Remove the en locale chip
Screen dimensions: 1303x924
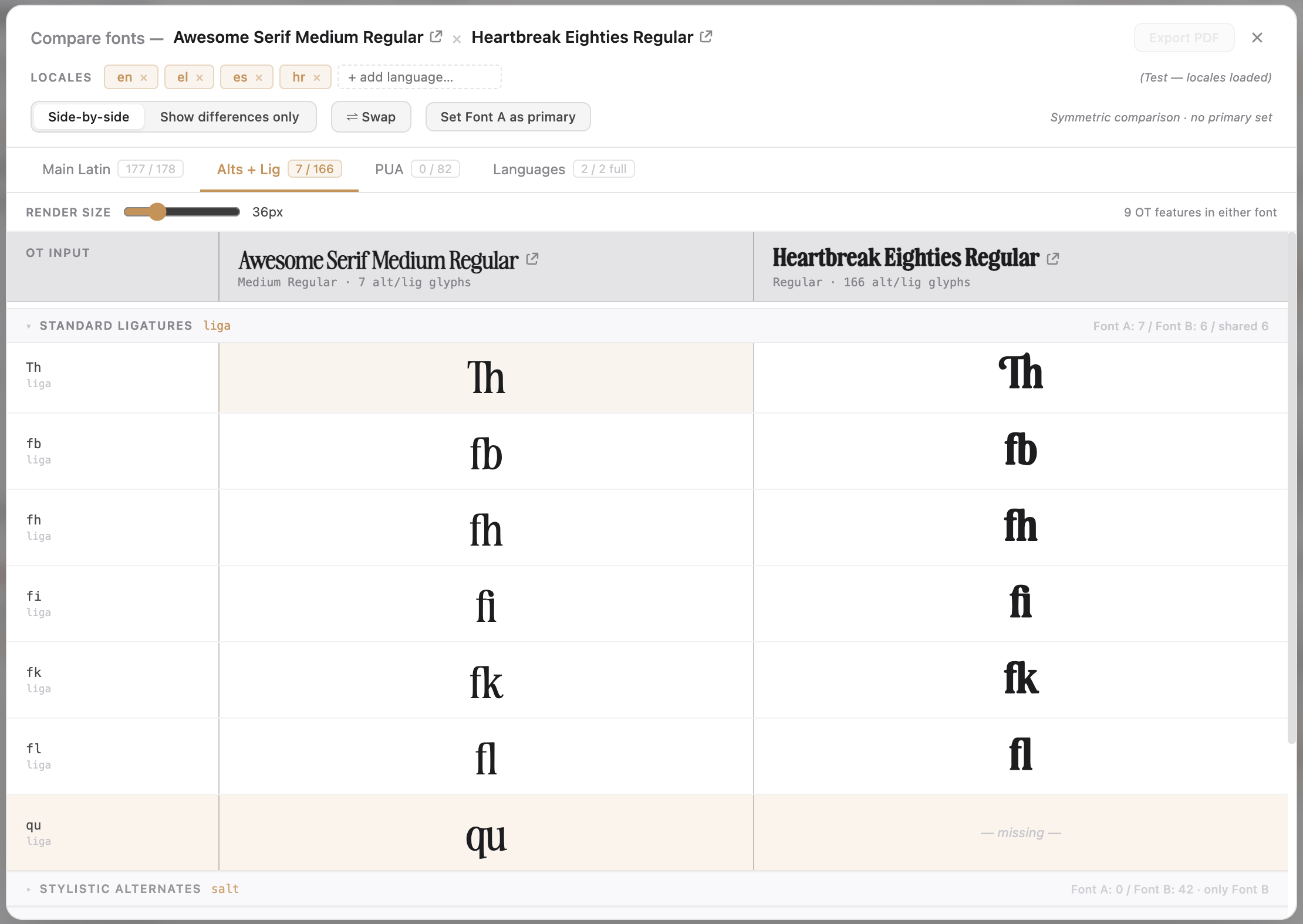click(x=144, y=77)
